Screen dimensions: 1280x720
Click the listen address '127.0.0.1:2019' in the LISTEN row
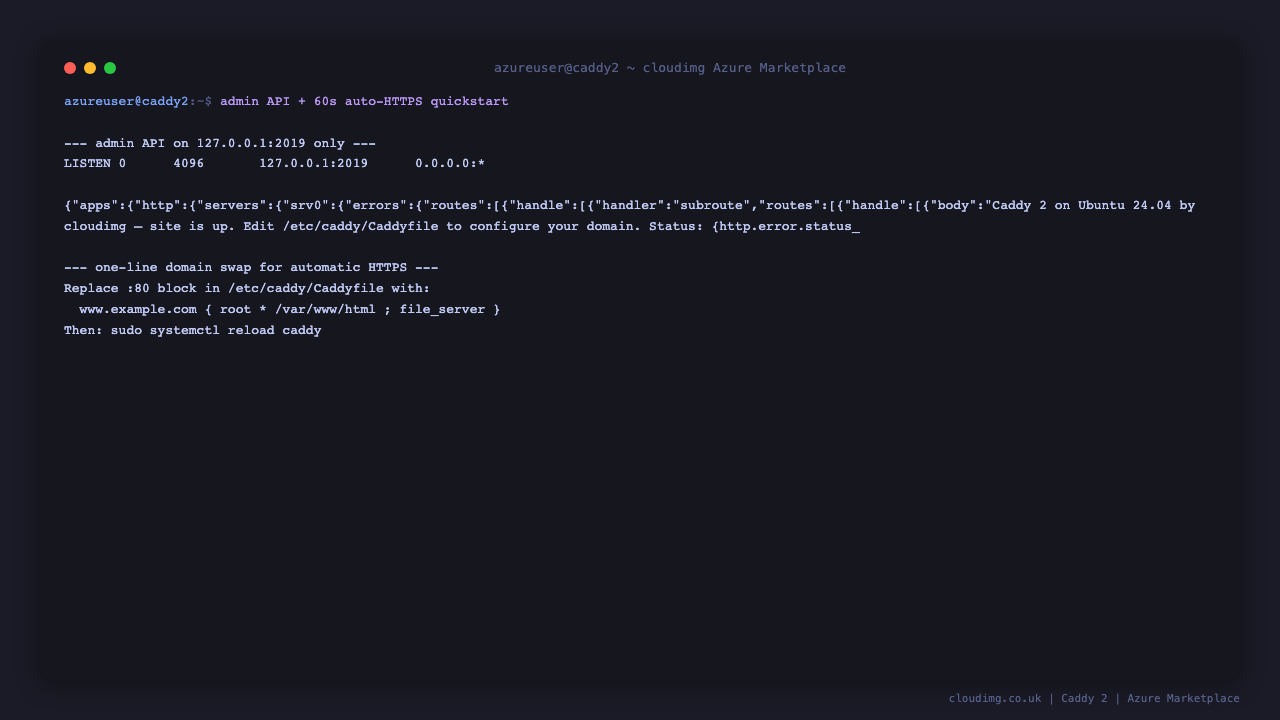coord(313,164)
